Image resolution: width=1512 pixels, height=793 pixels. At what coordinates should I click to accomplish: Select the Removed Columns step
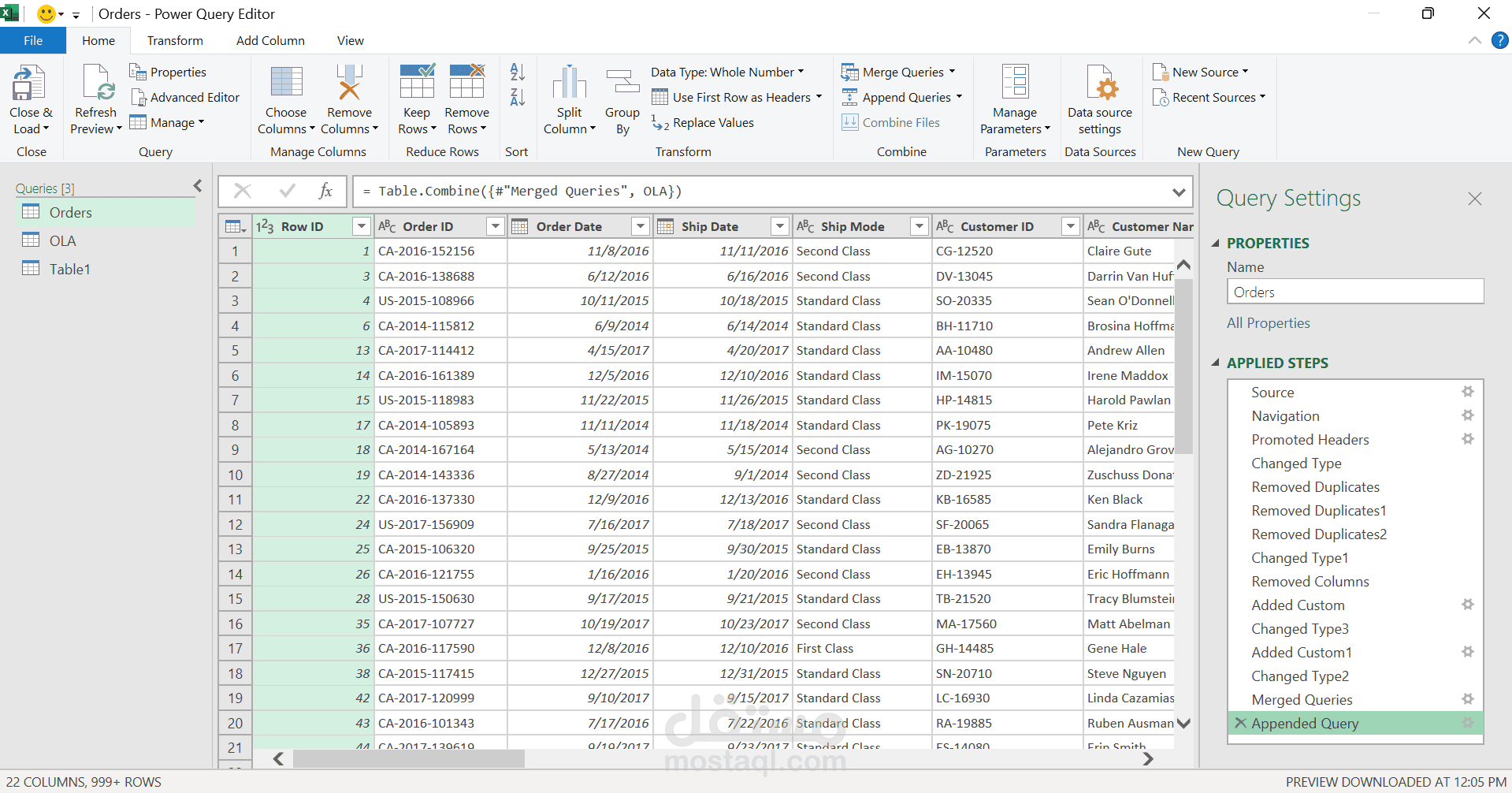tap(1310, 582)
